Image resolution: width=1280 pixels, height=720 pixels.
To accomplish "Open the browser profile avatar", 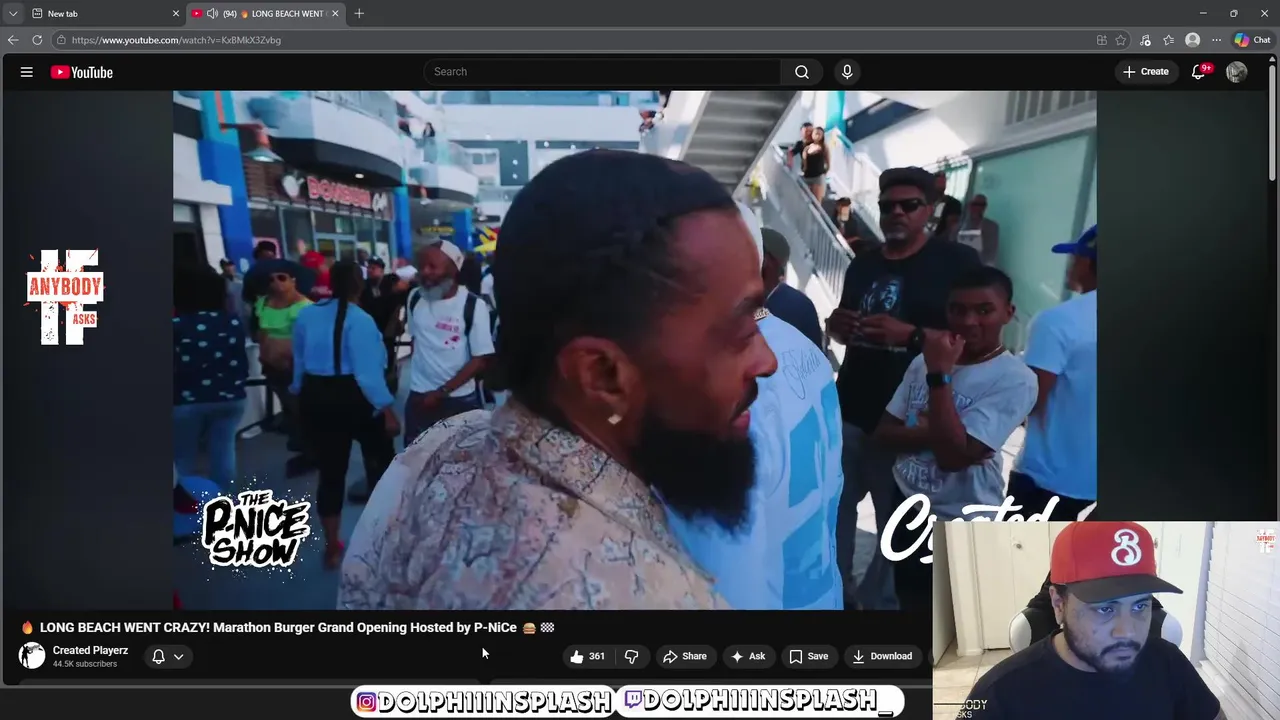I will click(x=1192, y=40).
